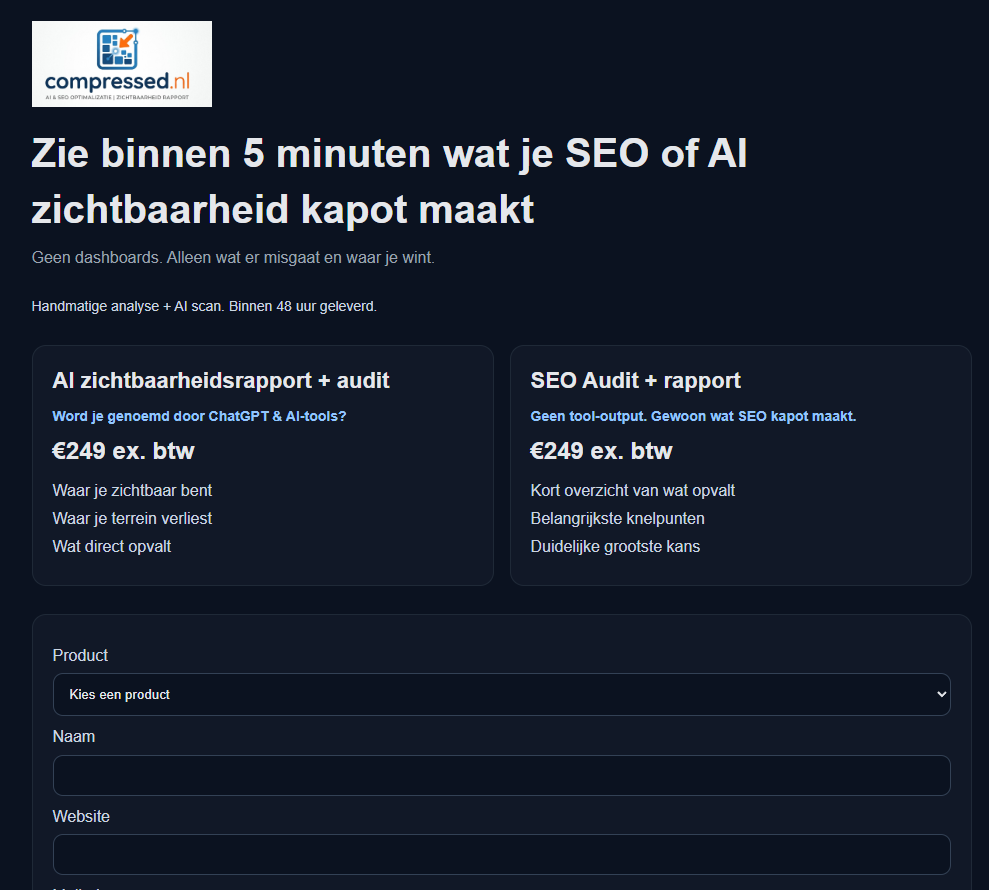The height and width of the screenshot is (890, 989).
Task: Click the 'Website' field label
Action: [x=81, y=816]
